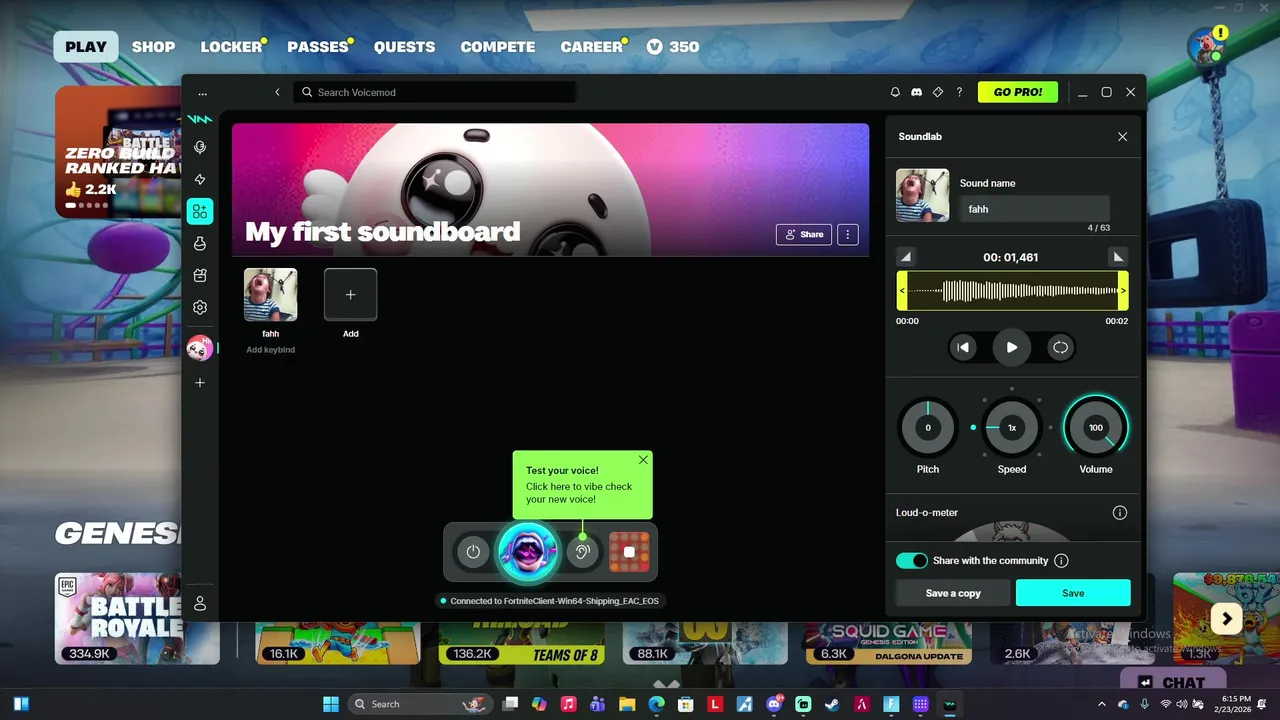
Task: Open the SHOP tab in Fortnite
Action: (x=153, y=47)
